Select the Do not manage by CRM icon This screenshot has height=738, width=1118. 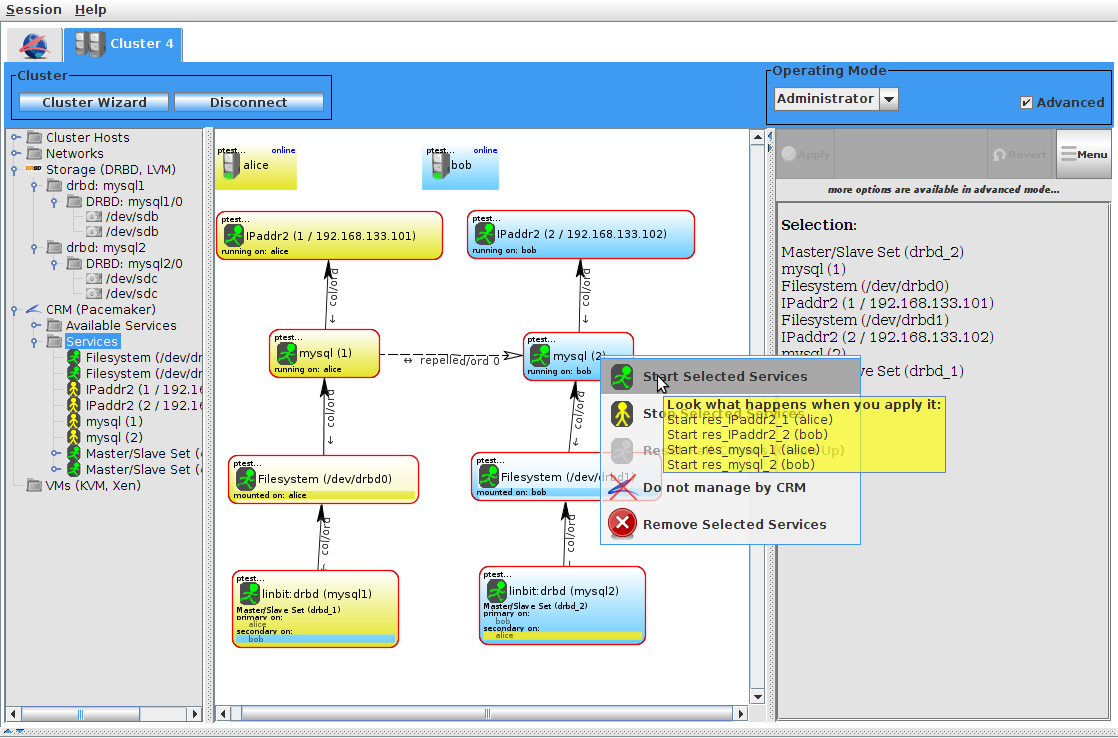pos(621,486)
